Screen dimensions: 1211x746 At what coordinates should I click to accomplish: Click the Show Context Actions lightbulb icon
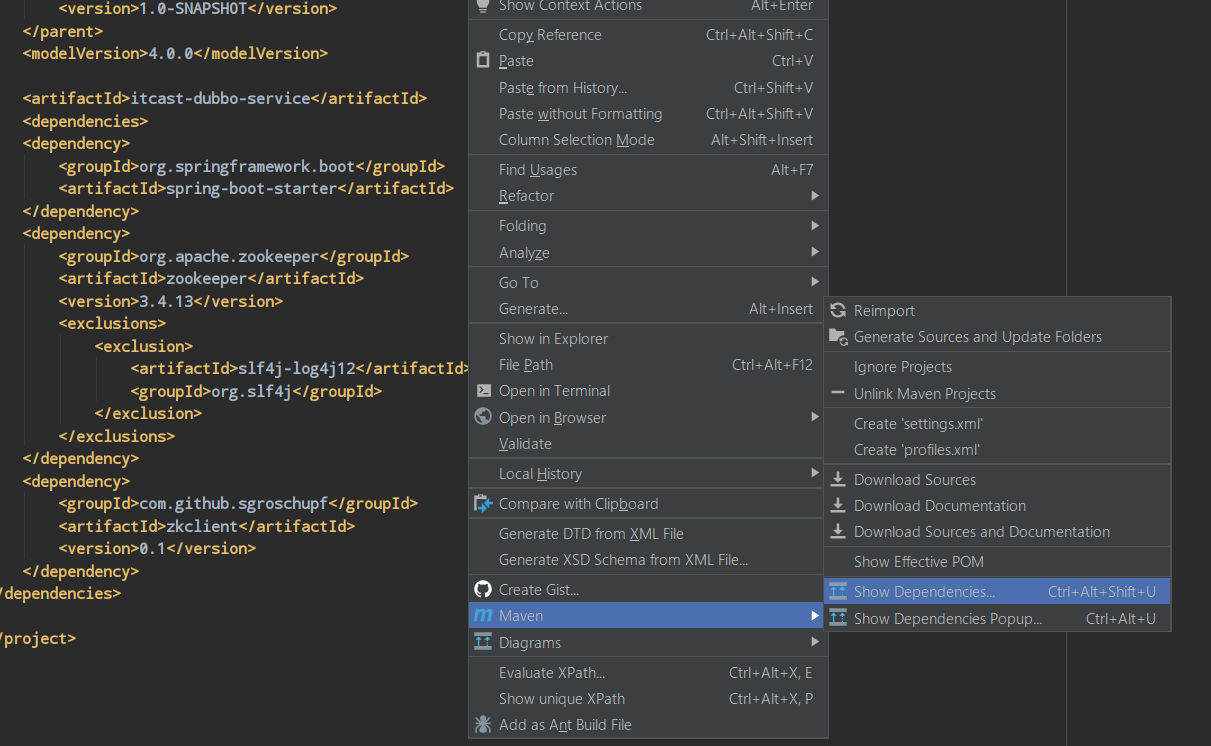click(x=484, y=7)
